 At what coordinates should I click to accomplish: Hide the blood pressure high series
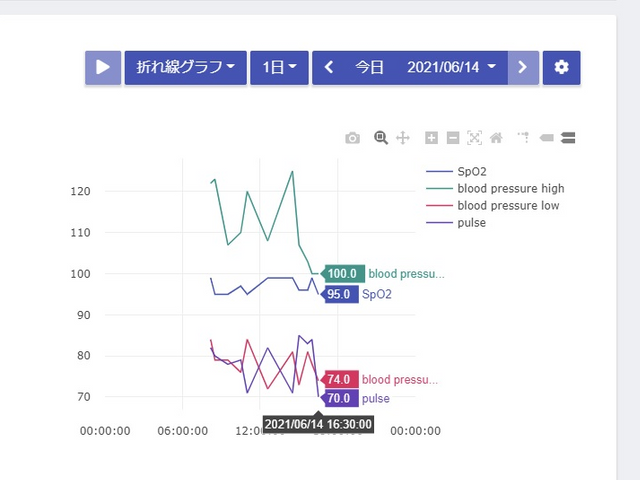pos(510,189)
